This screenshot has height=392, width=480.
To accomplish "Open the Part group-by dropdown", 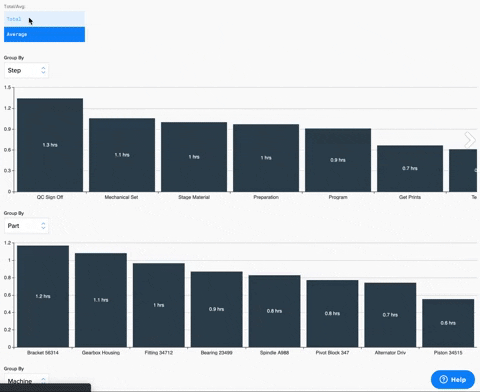I will point(26,226).
